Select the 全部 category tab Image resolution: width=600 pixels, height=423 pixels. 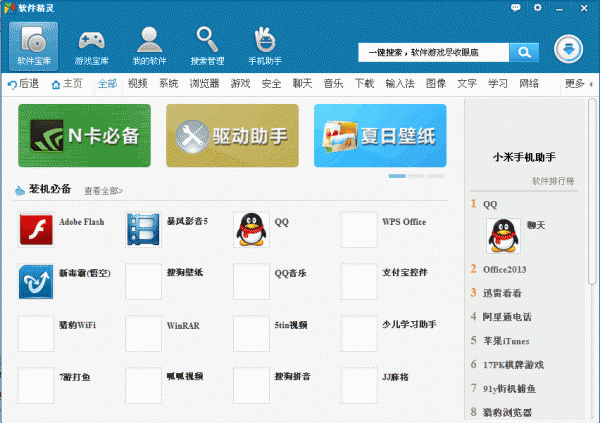[108, 83]
